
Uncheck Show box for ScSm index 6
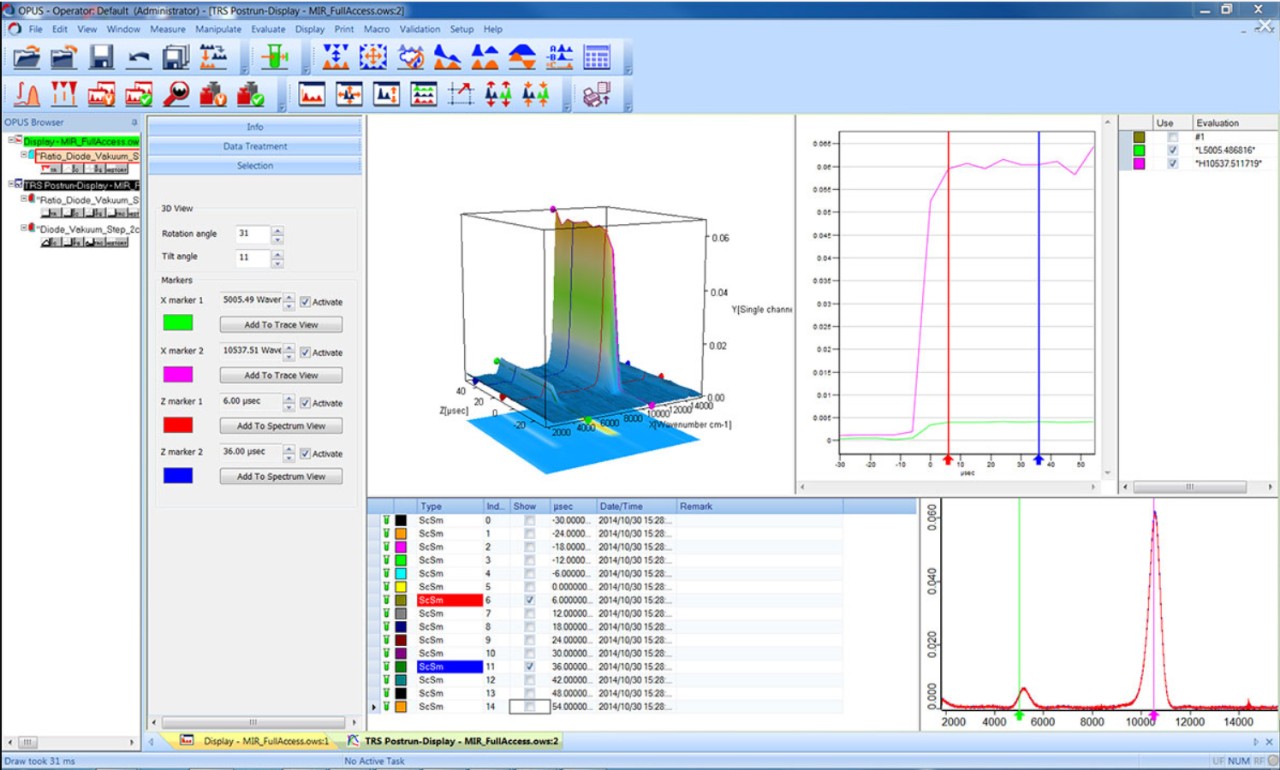(529, 600)
